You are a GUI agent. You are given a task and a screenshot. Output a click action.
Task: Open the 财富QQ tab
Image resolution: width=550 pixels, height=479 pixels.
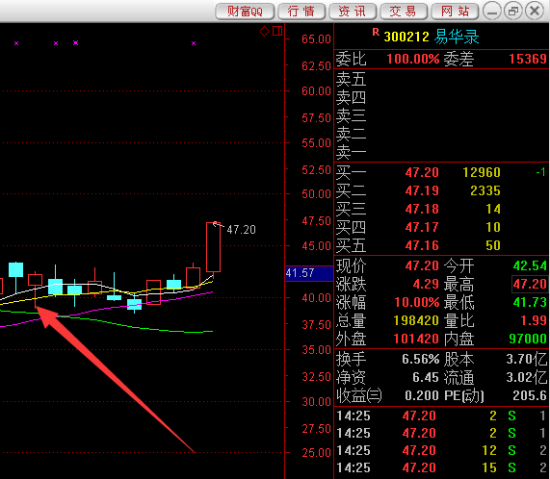(x=245, y=12)
